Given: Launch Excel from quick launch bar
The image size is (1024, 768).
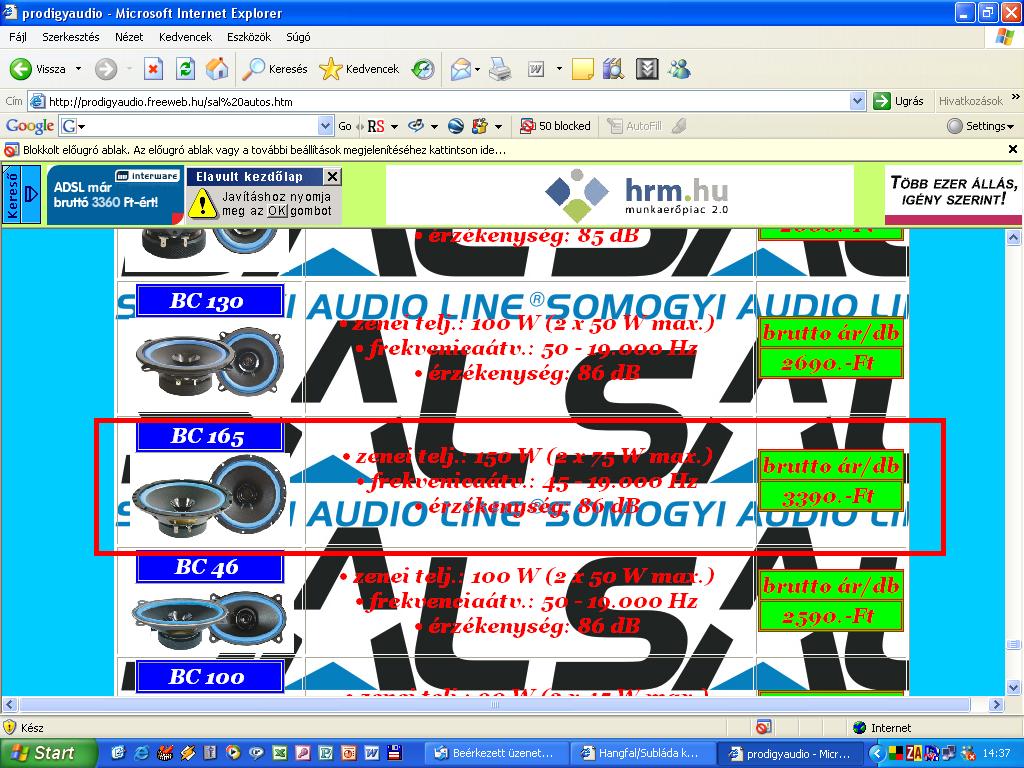Looking at the screenshot, I should tap(279, 753).
